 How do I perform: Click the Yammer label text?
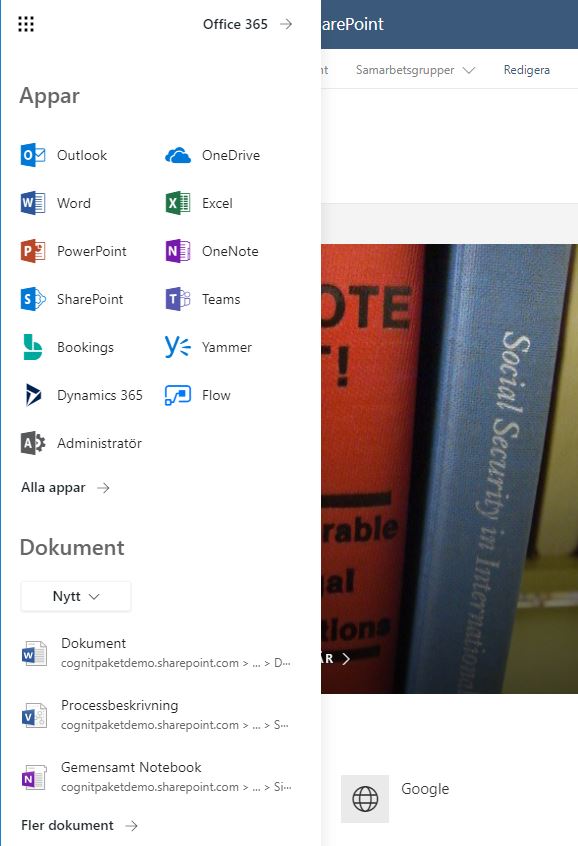tap(227, 347)
